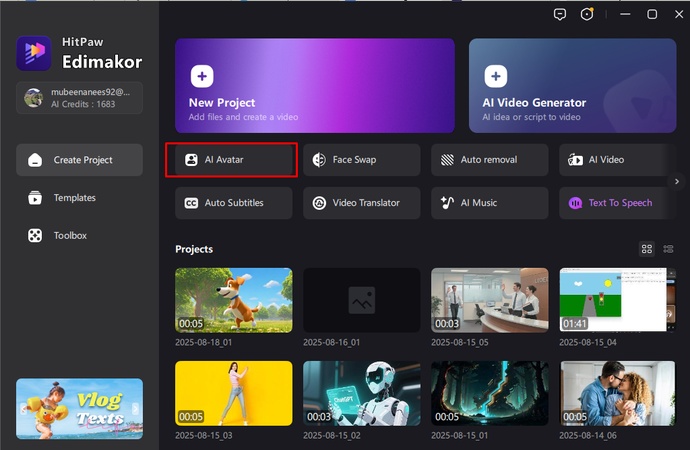The height and width of the screenshot is (450, 690).
Task: Minimize the Edimakor window
Action: 625,15
